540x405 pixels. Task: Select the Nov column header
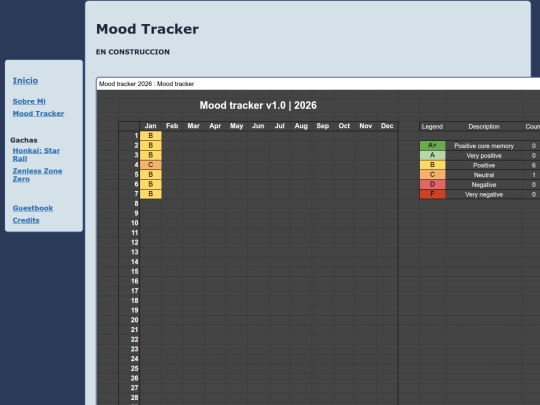click(366, 126)
